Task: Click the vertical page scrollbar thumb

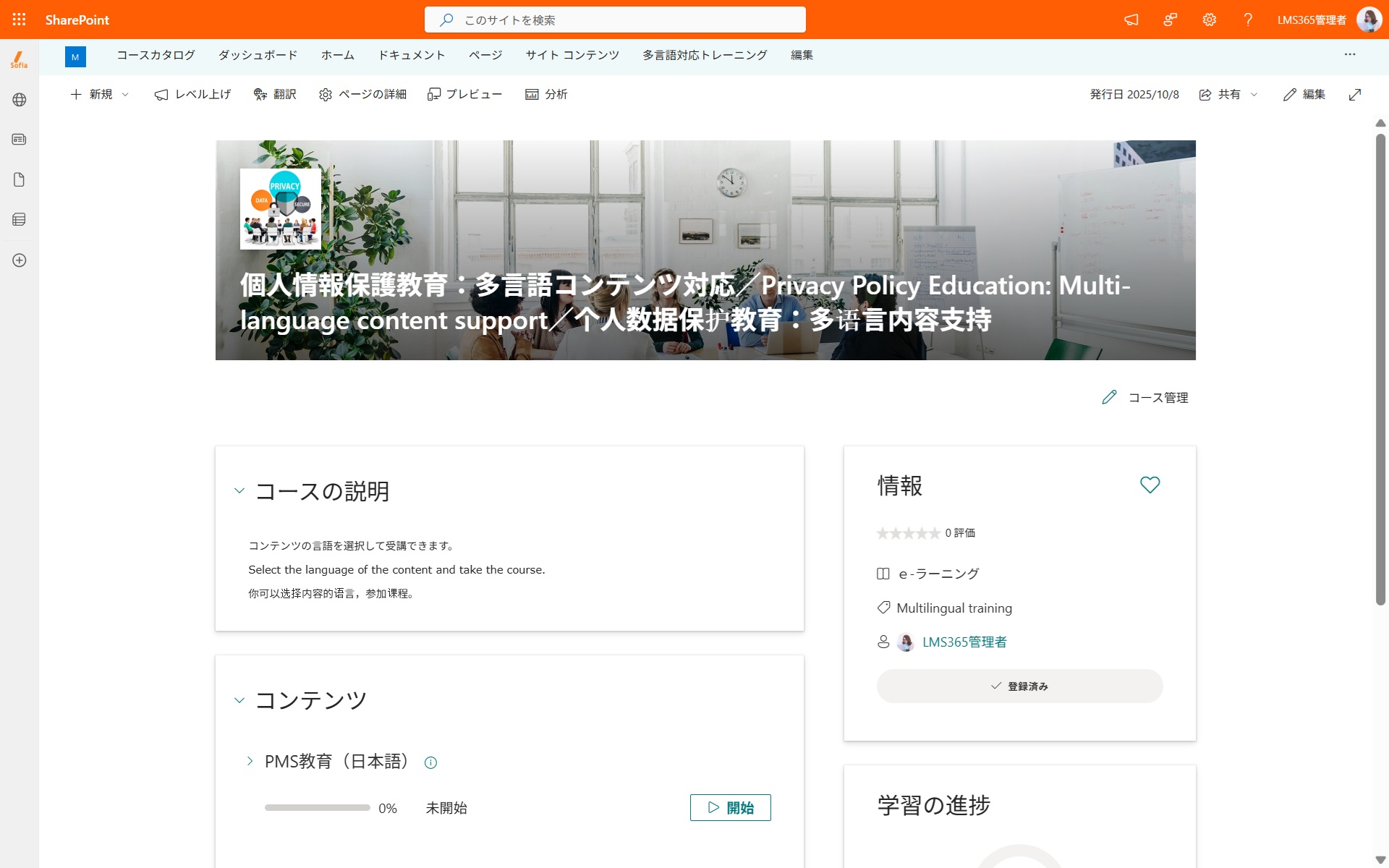Action: pos(1380,369)
